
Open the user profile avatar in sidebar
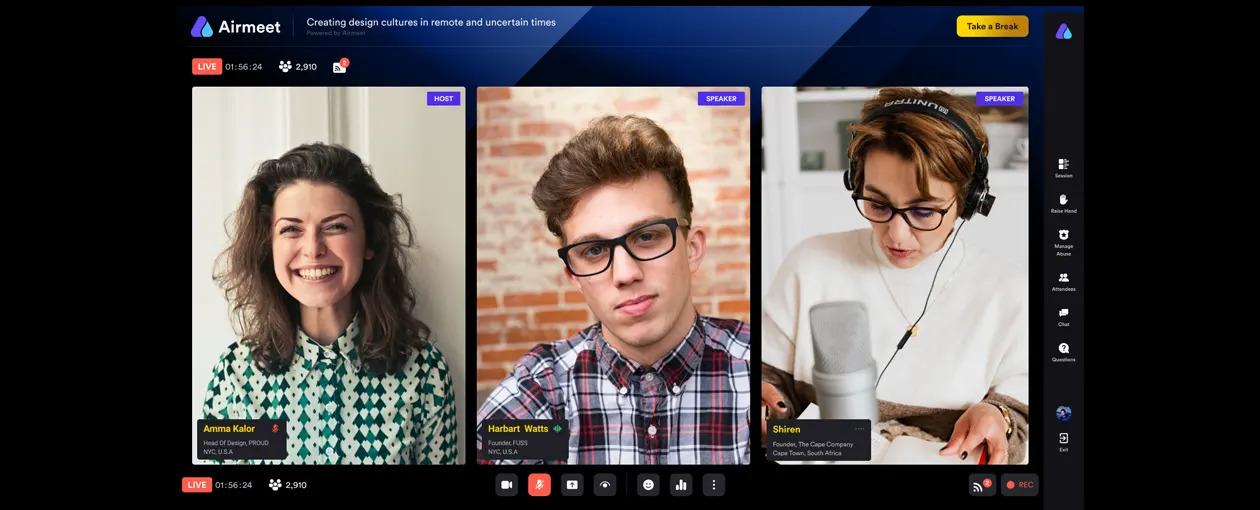pos(1063,413)
